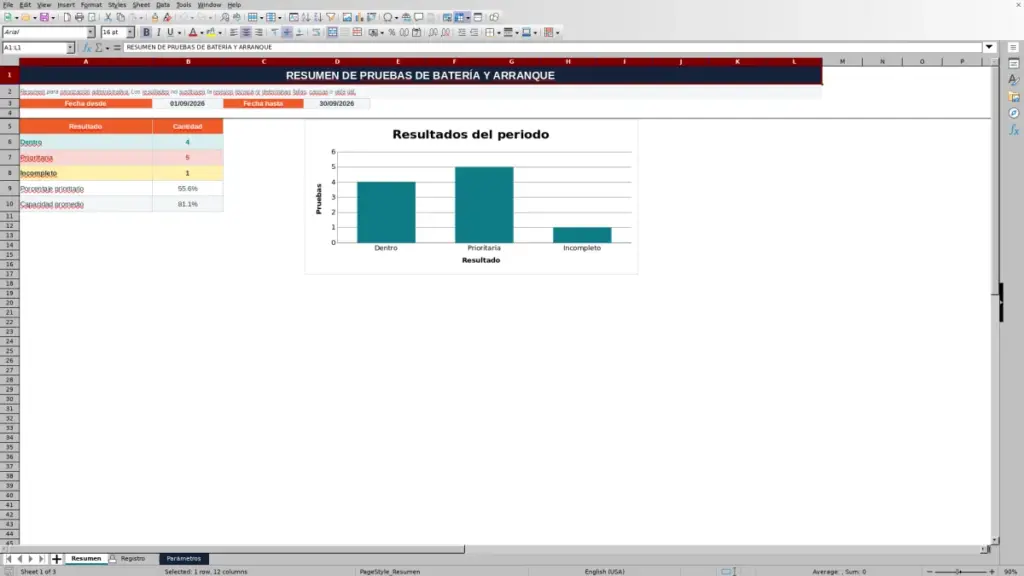The image size is (1024, 576).
Task: Open the sidebar Navigator icon
Action: click(1014, 113)
